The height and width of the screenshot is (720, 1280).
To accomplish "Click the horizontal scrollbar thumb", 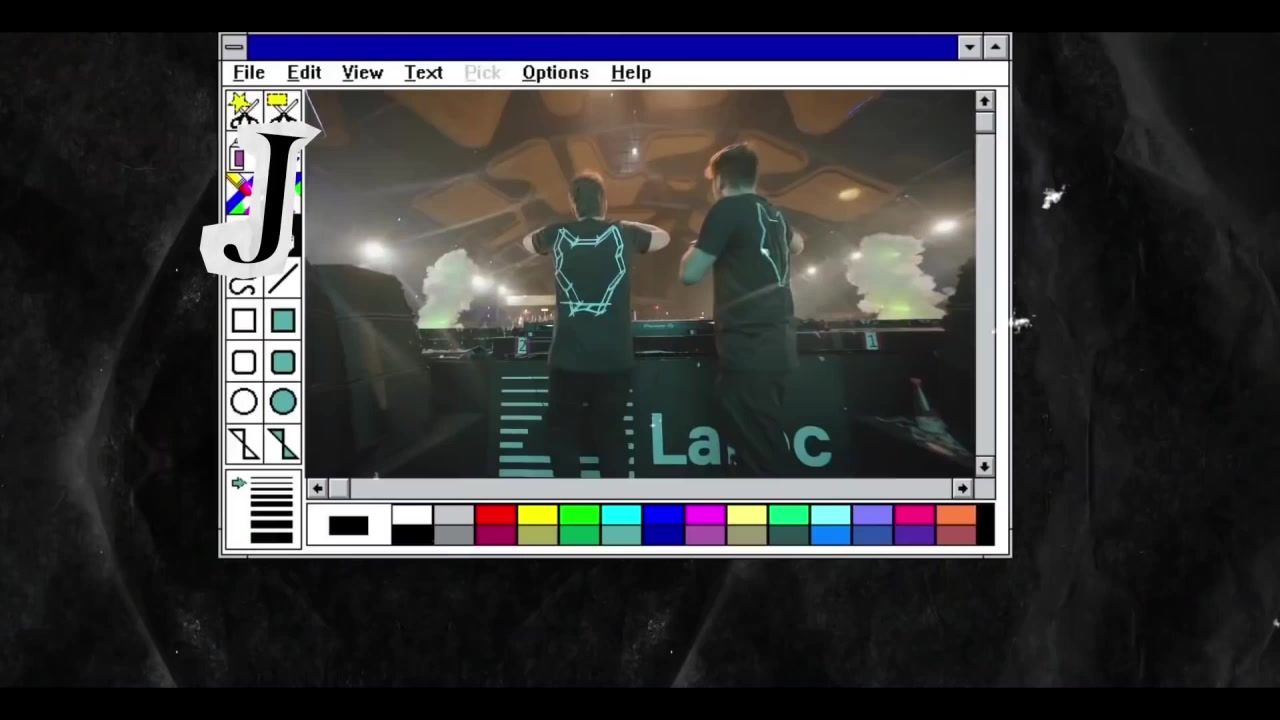I will [338, 488].
